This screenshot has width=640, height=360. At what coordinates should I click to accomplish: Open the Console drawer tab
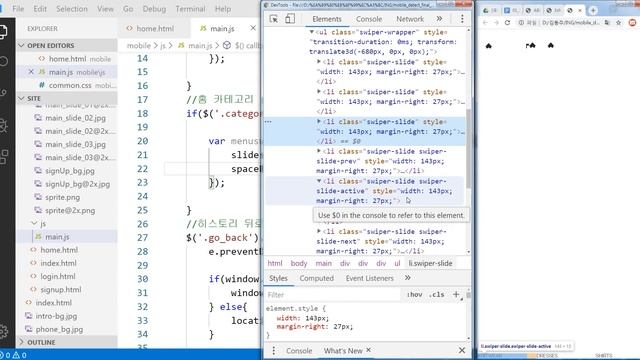click(299, 351)
